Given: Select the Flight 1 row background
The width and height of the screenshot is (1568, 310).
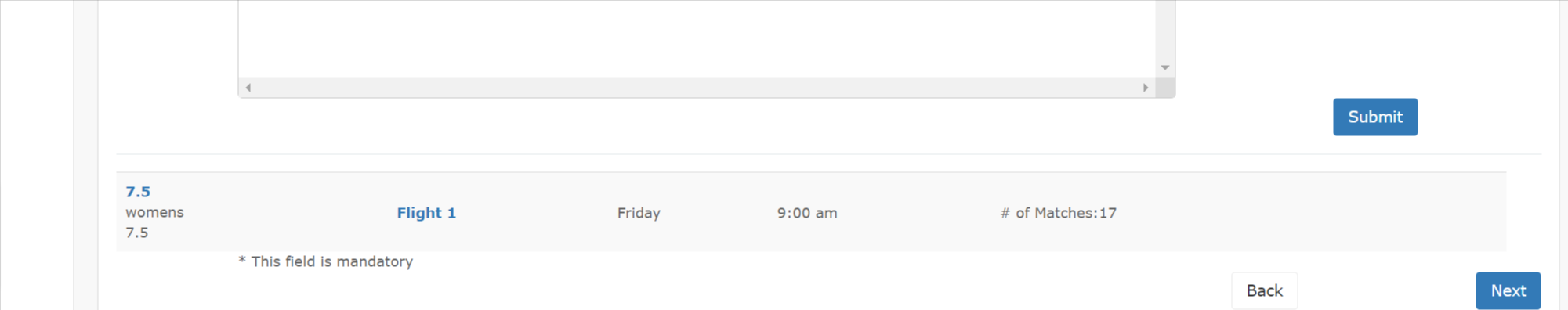Looking at the screenshot, I should tap(811, 211).
